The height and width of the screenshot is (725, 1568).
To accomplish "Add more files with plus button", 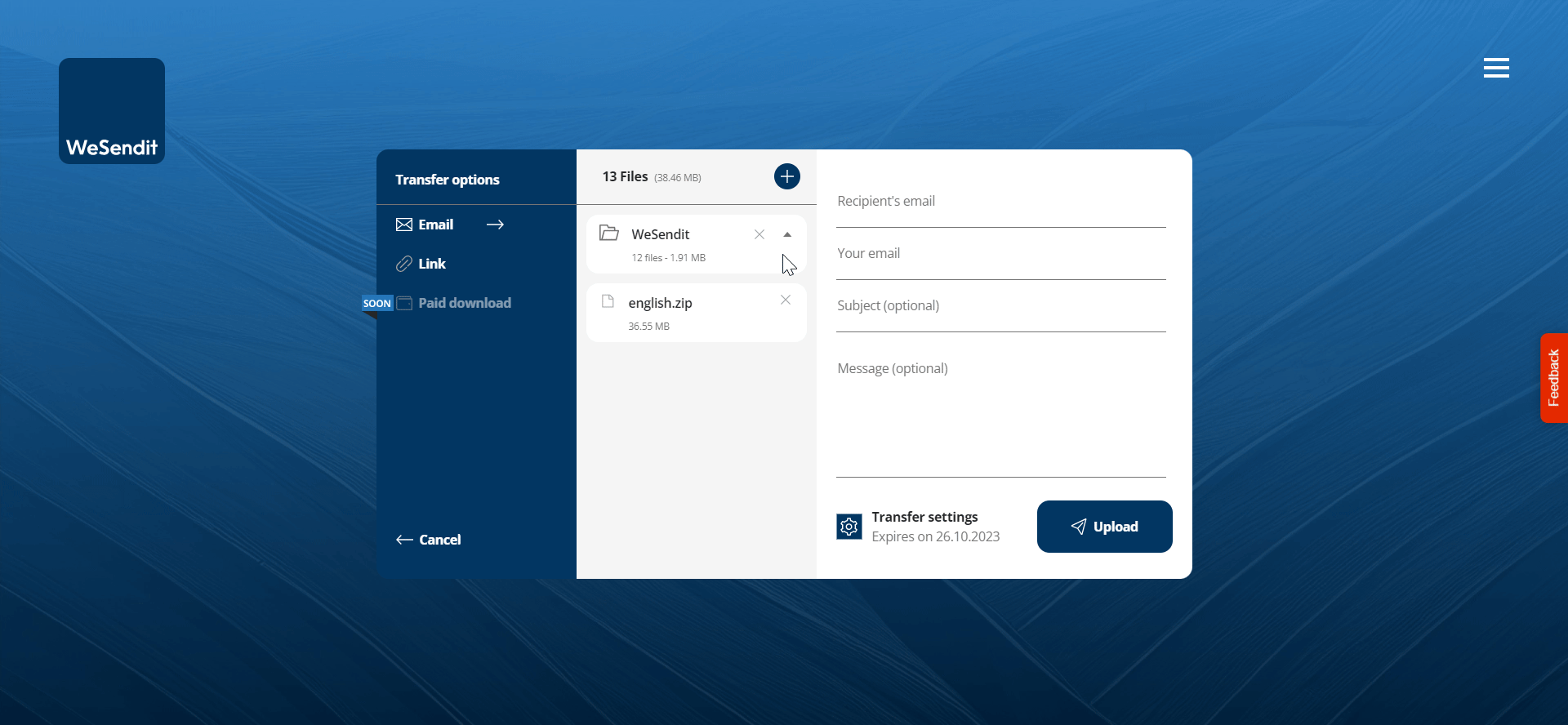I will click(x=787, y=176).
